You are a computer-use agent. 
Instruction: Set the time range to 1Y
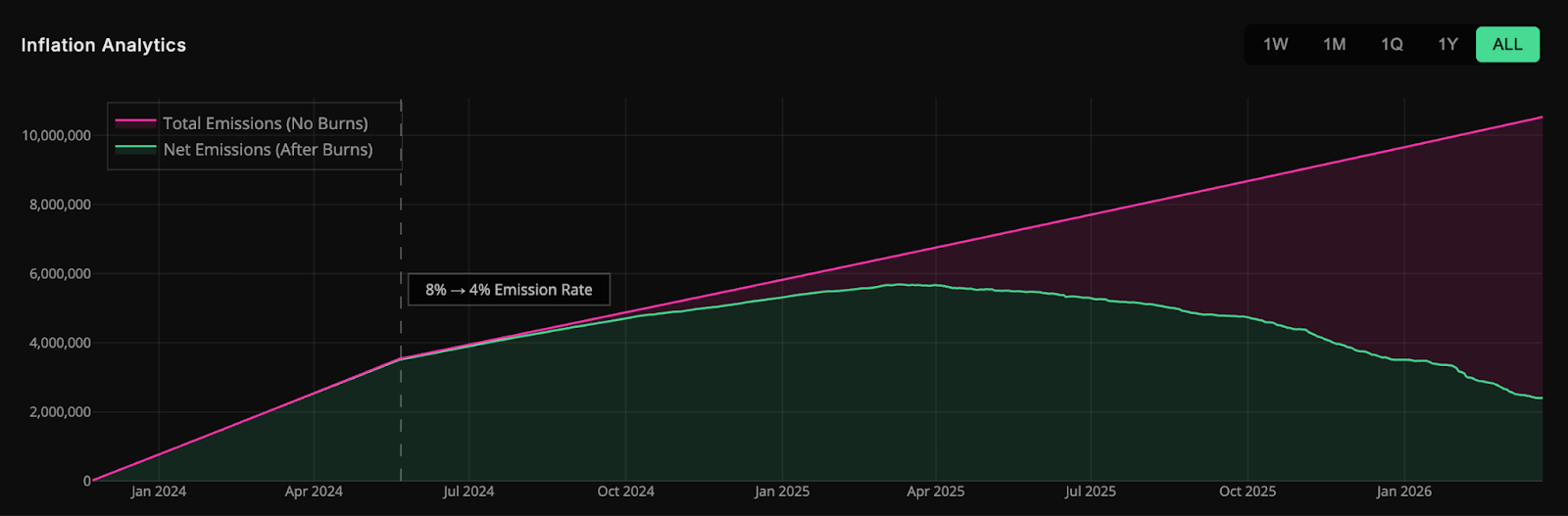point(1447,45)
